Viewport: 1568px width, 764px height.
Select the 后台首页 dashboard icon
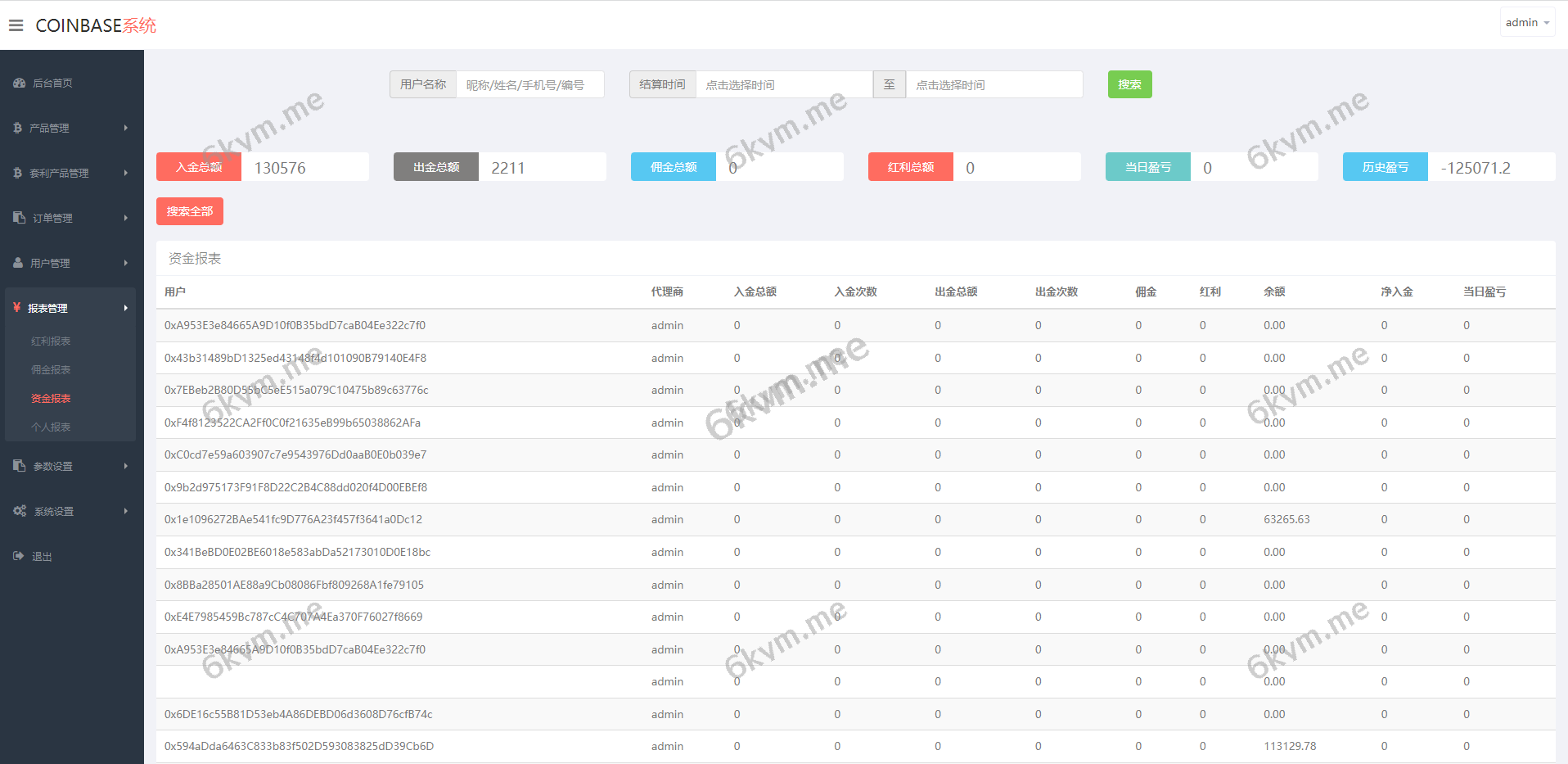pos(19,83)
